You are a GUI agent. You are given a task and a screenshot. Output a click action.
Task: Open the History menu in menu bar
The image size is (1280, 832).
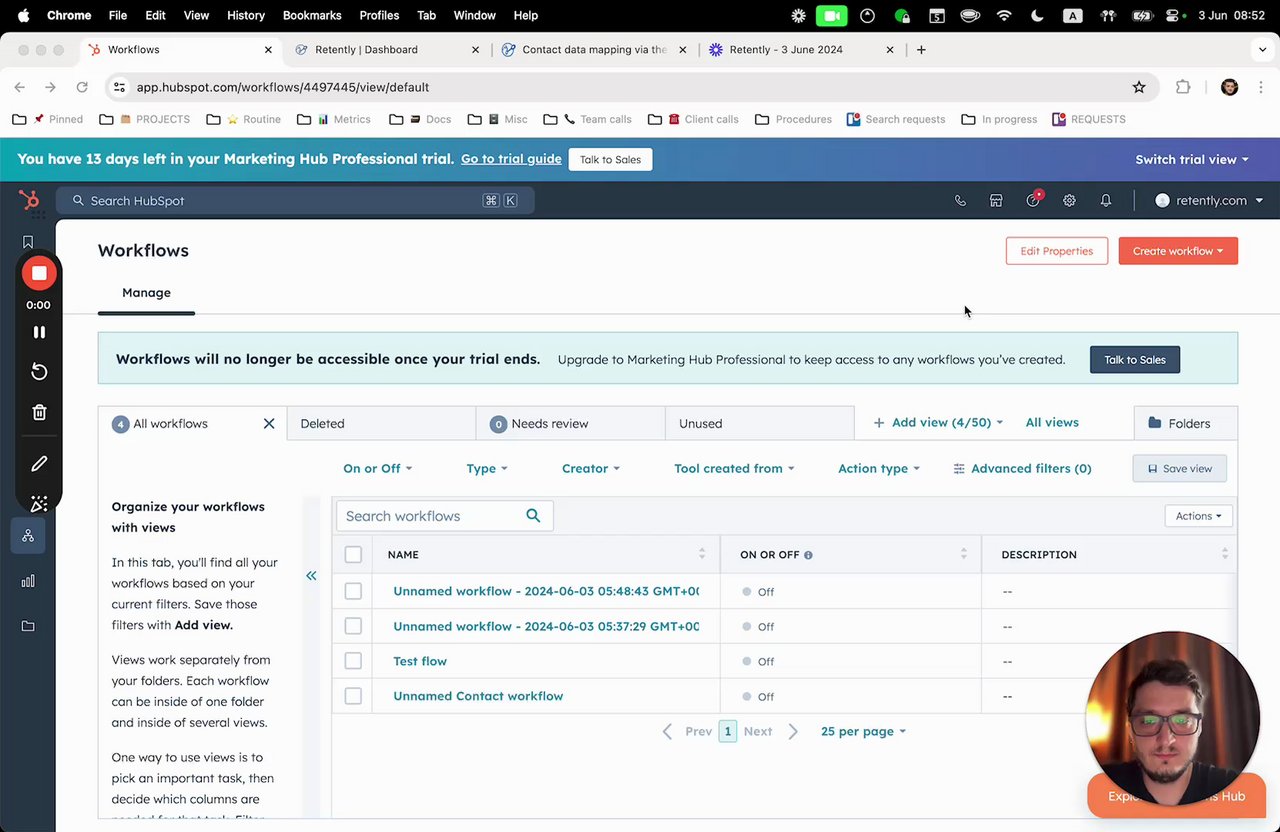245,15
